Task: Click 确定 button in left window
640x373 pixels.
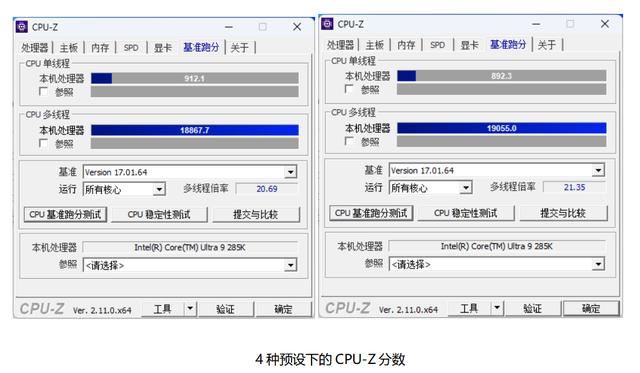Action: 283,309
